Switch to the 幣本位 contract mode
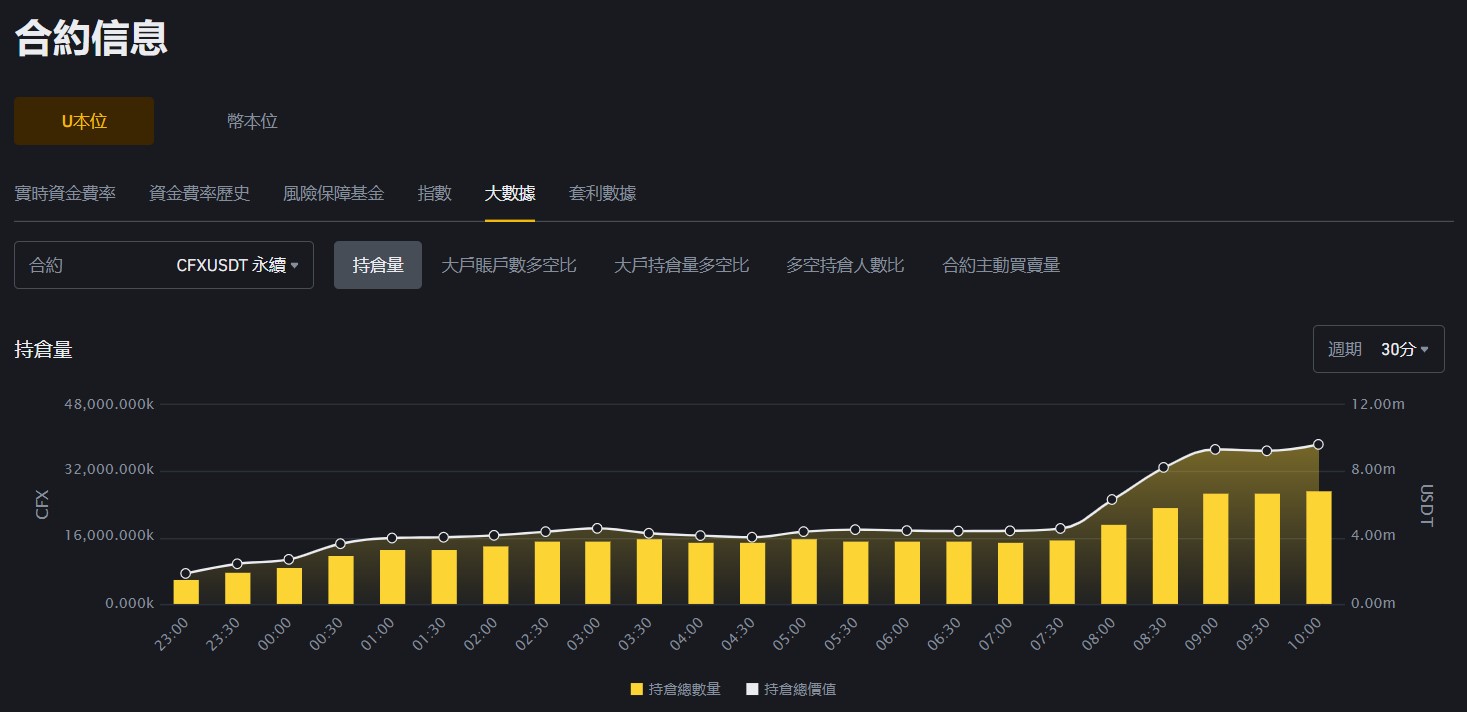Viewport: 1467px width, 712px height. (x=250, y=120)
